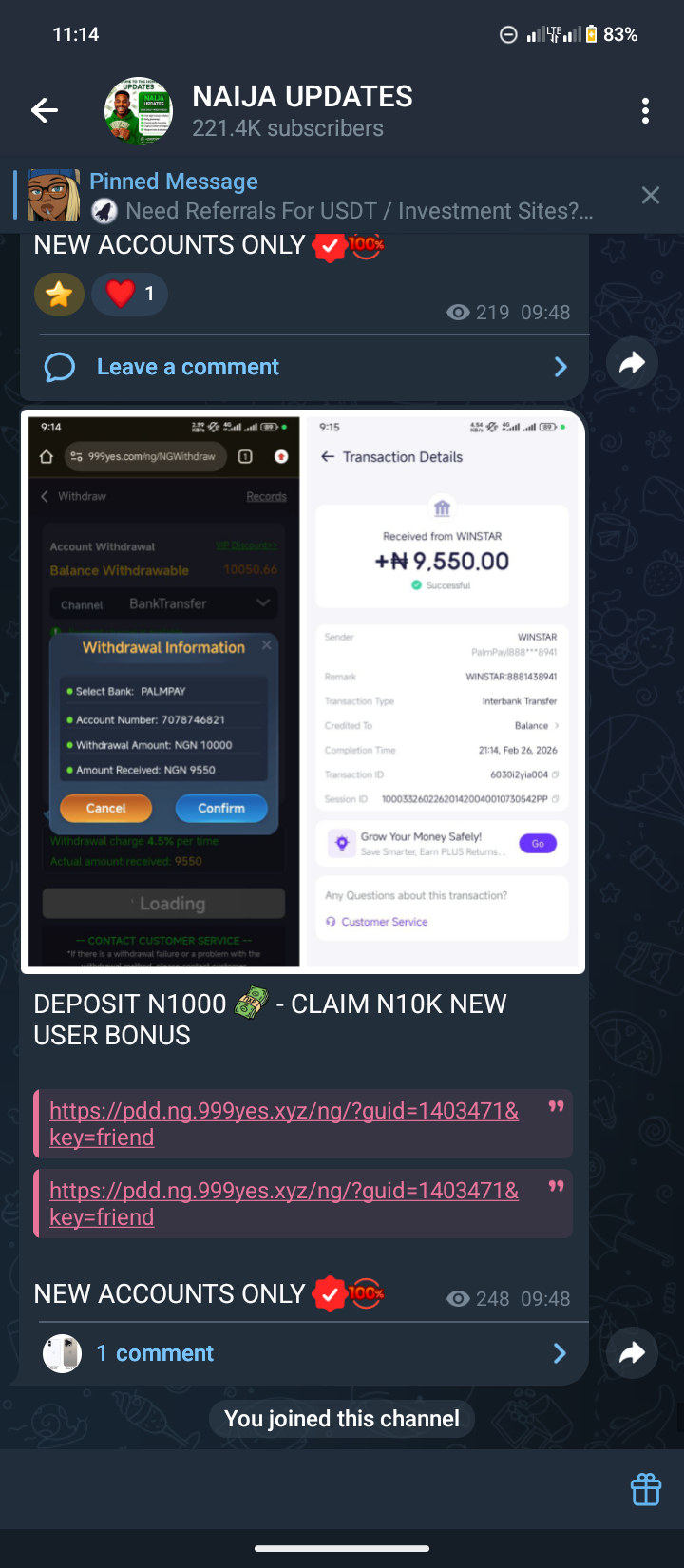
Task: Open the three-dot channel menu
Action: [645, 111]
